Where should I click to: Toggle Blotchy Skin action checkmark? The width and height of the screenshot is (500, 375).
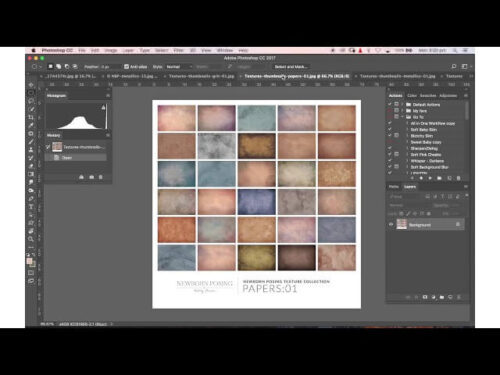[390, 135]
